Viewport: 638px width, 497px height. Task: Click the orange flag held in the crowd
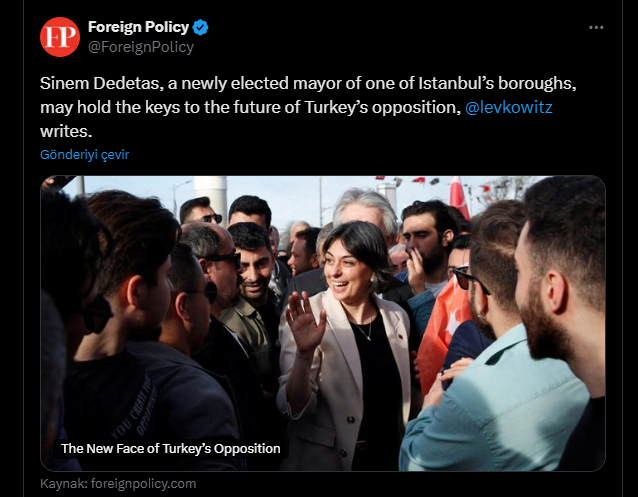pyautogui.click(x=441, y=332)
